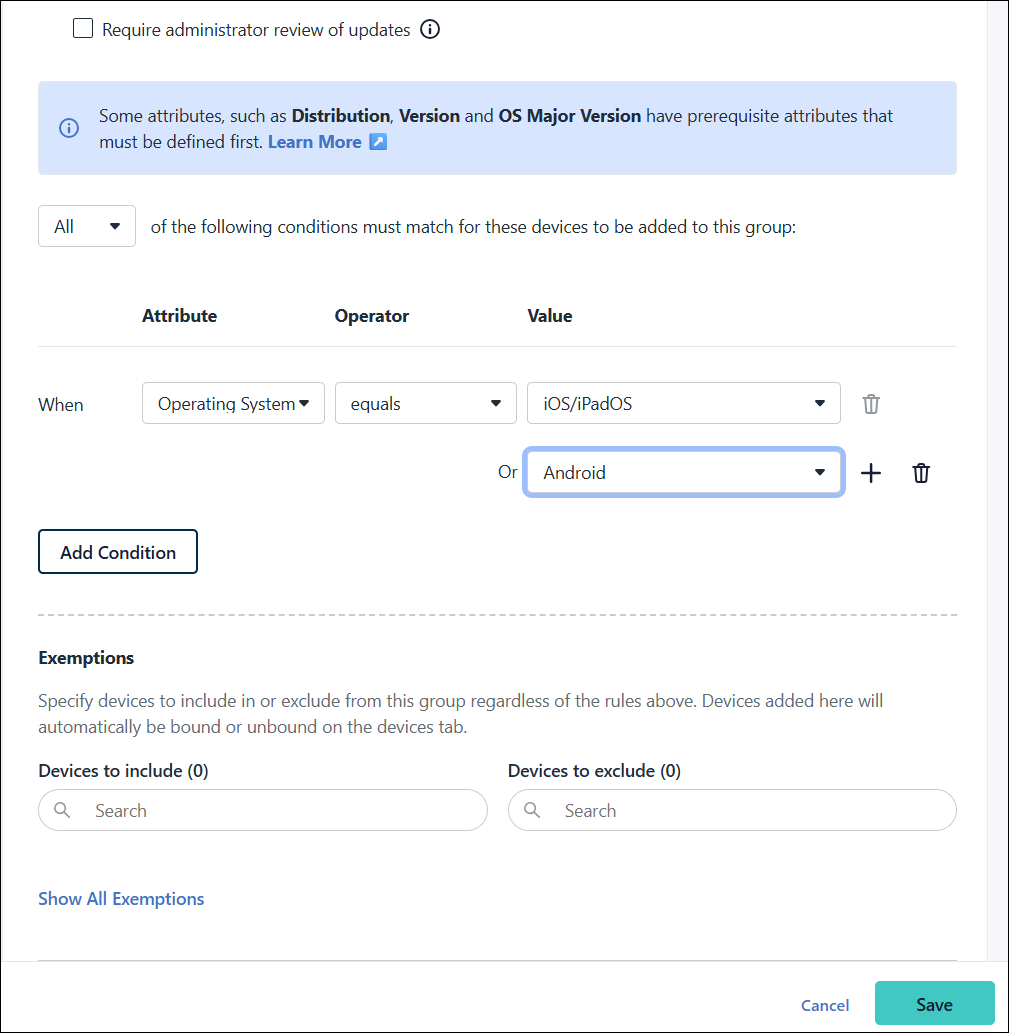Show All Exemptions
1009x1033 pixels.
tap(121, 898)
